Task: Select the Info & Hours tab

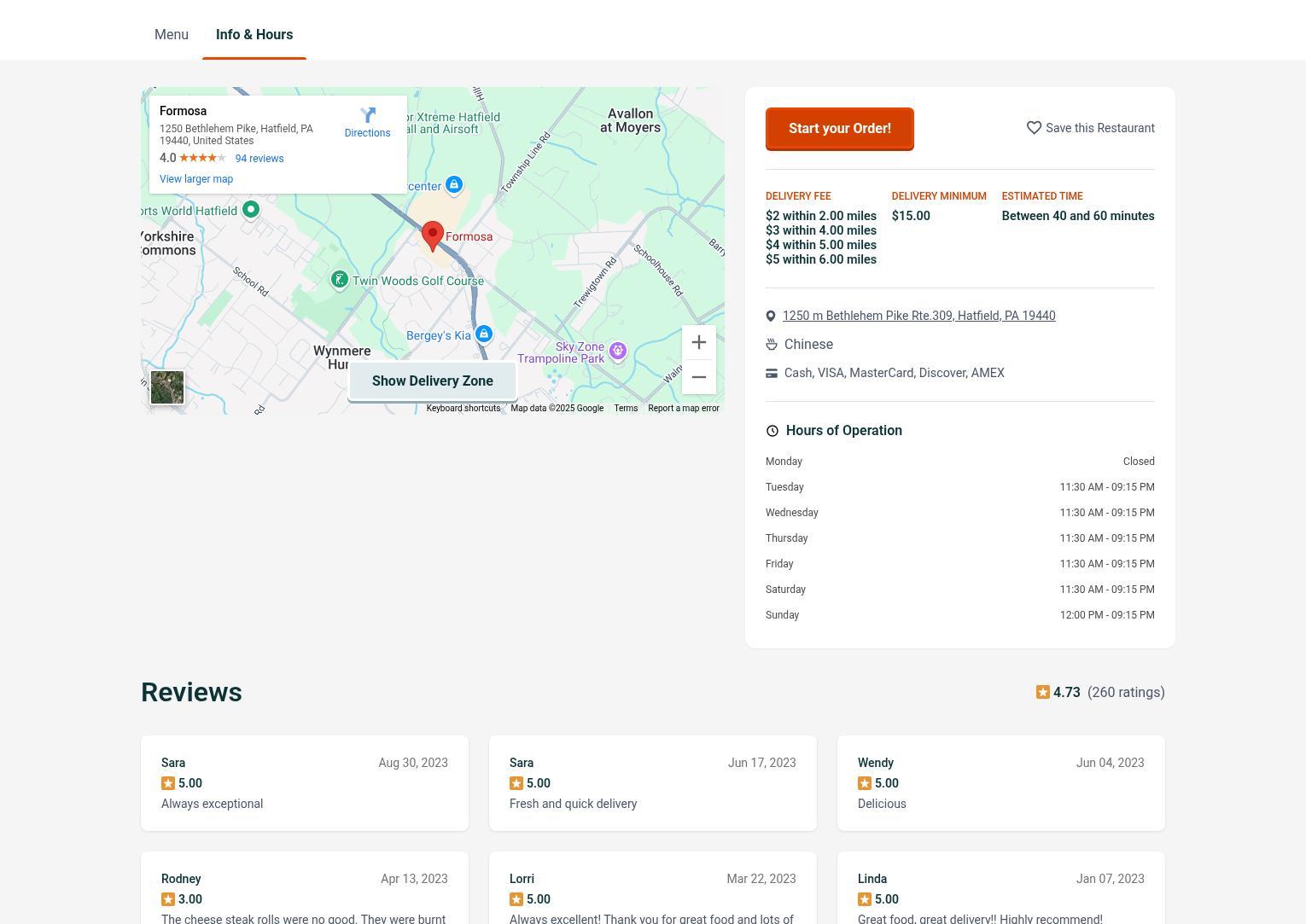Action: tap(254, 35)
